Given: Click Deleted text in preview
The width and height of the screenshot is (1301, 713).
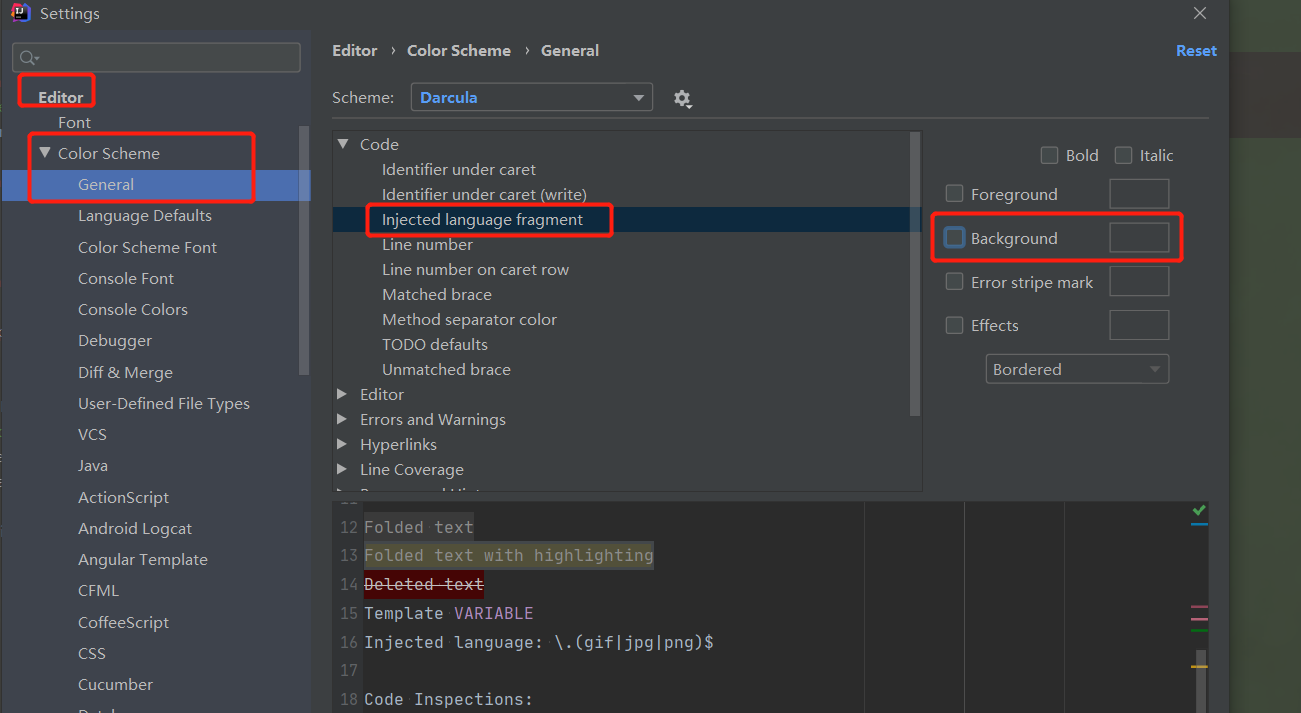Looking at the screenshot, I should pyautogui.click(x=424, y=584).
